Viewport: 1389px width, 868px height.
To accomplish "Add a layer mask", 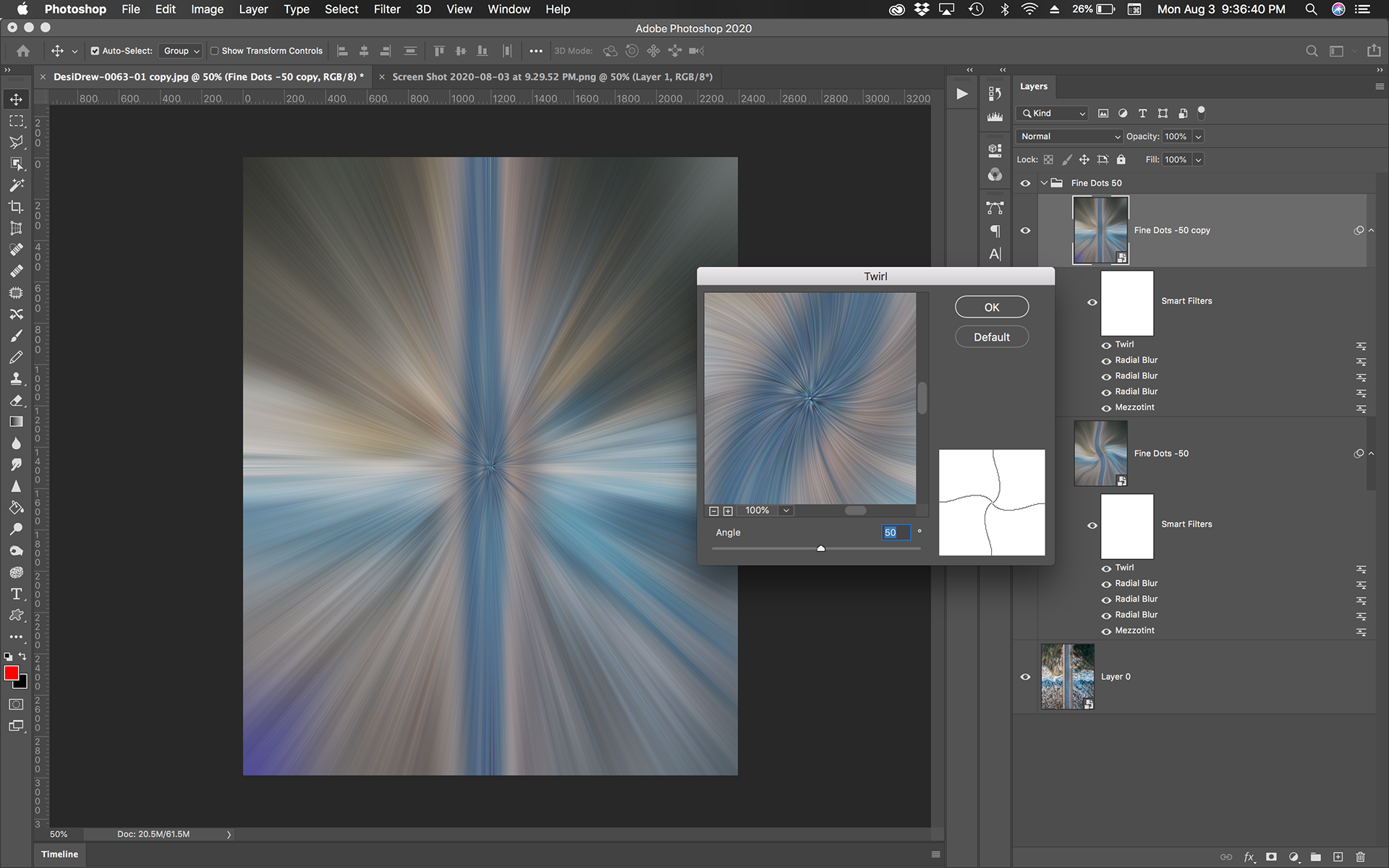I will click(x=1271, y=856).
